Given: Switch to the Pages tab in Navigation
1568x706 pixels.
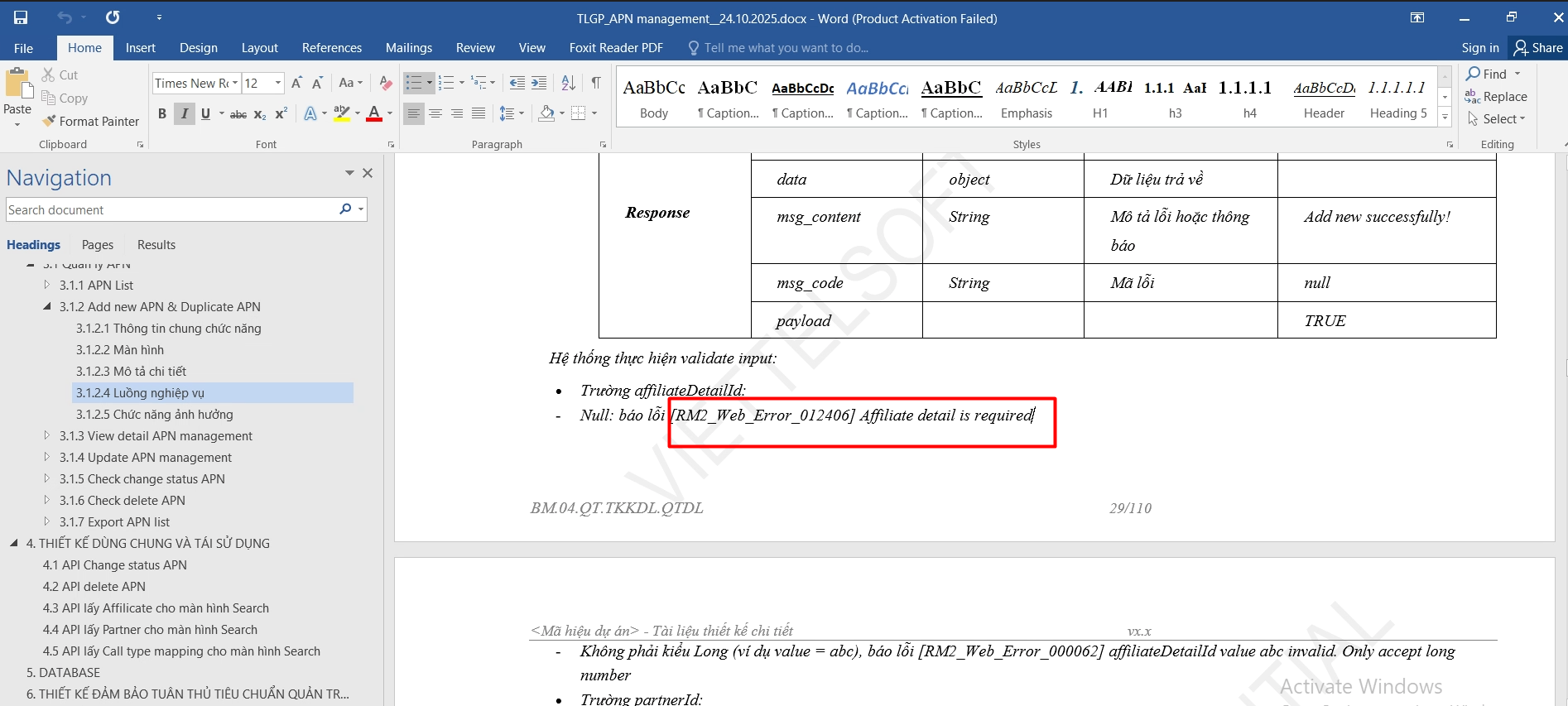Looking at the screenshot, I should tap(98, 245).
